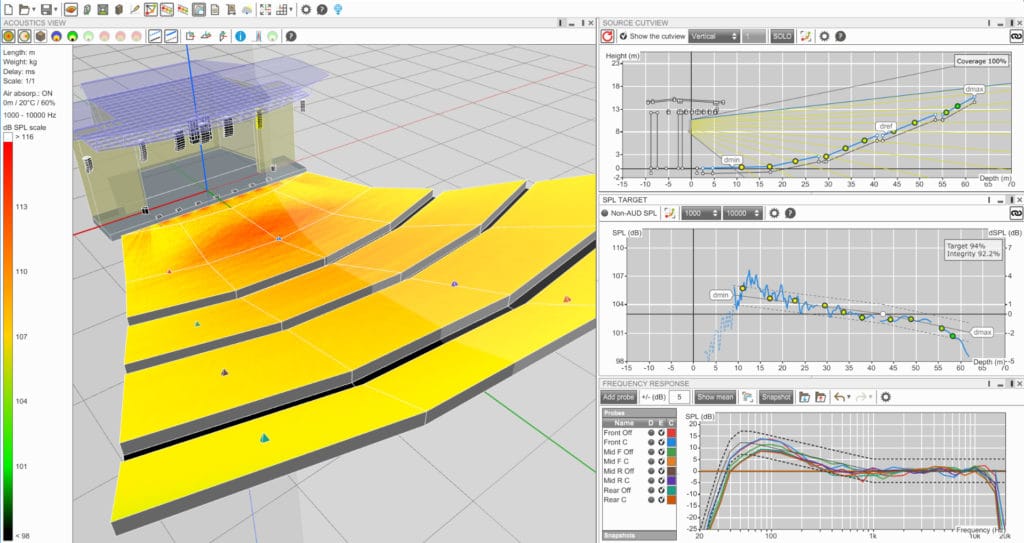Click the +/- (dB) value input field

(x=680, y=397)
